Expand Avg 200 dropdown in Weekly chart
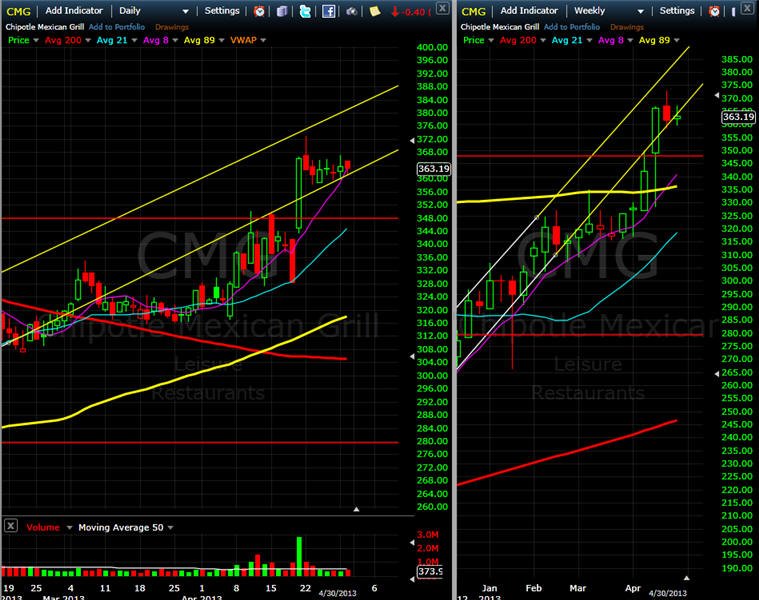The width and height of the screenshot is (759, 600). pyautogui.click(x=543, y=41)
